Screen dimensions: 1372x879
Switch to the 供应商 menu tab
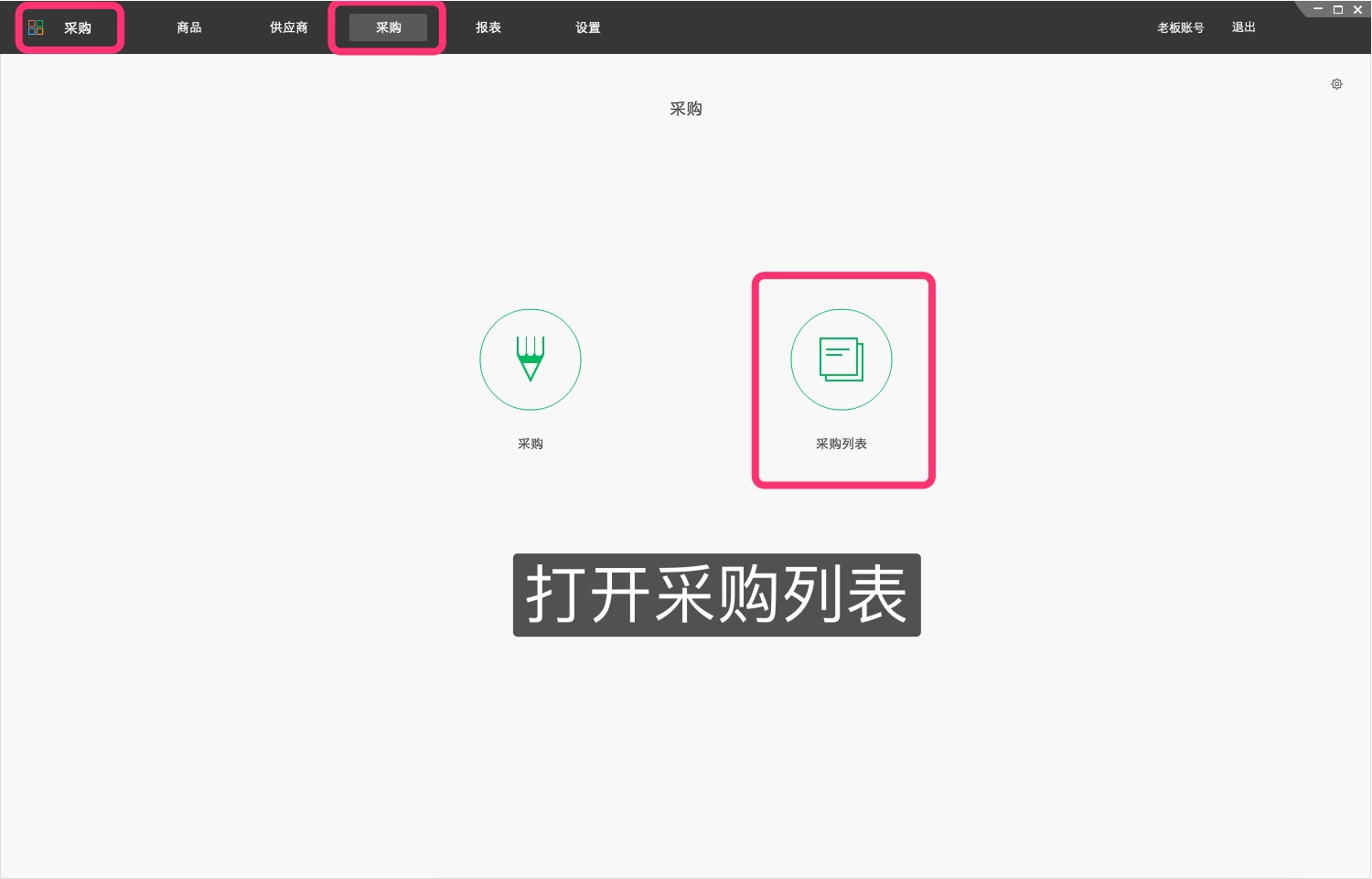point(289,27)
